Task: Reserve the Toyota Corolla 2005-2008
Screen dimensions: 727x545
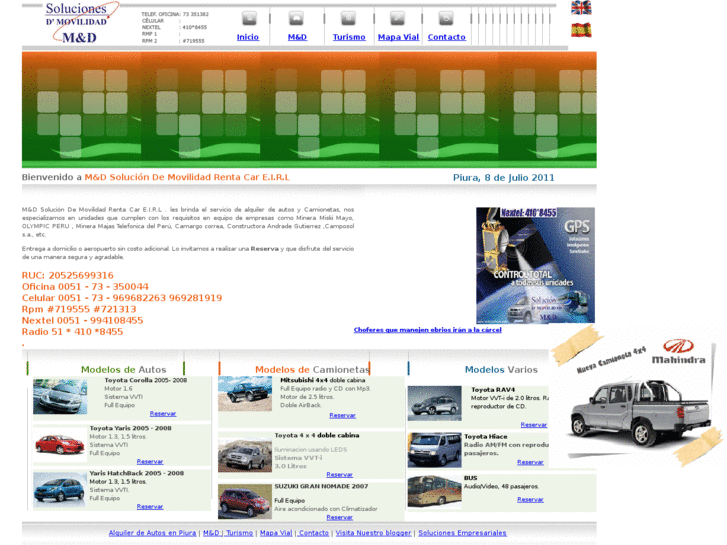Action: (x=163, y=414)
